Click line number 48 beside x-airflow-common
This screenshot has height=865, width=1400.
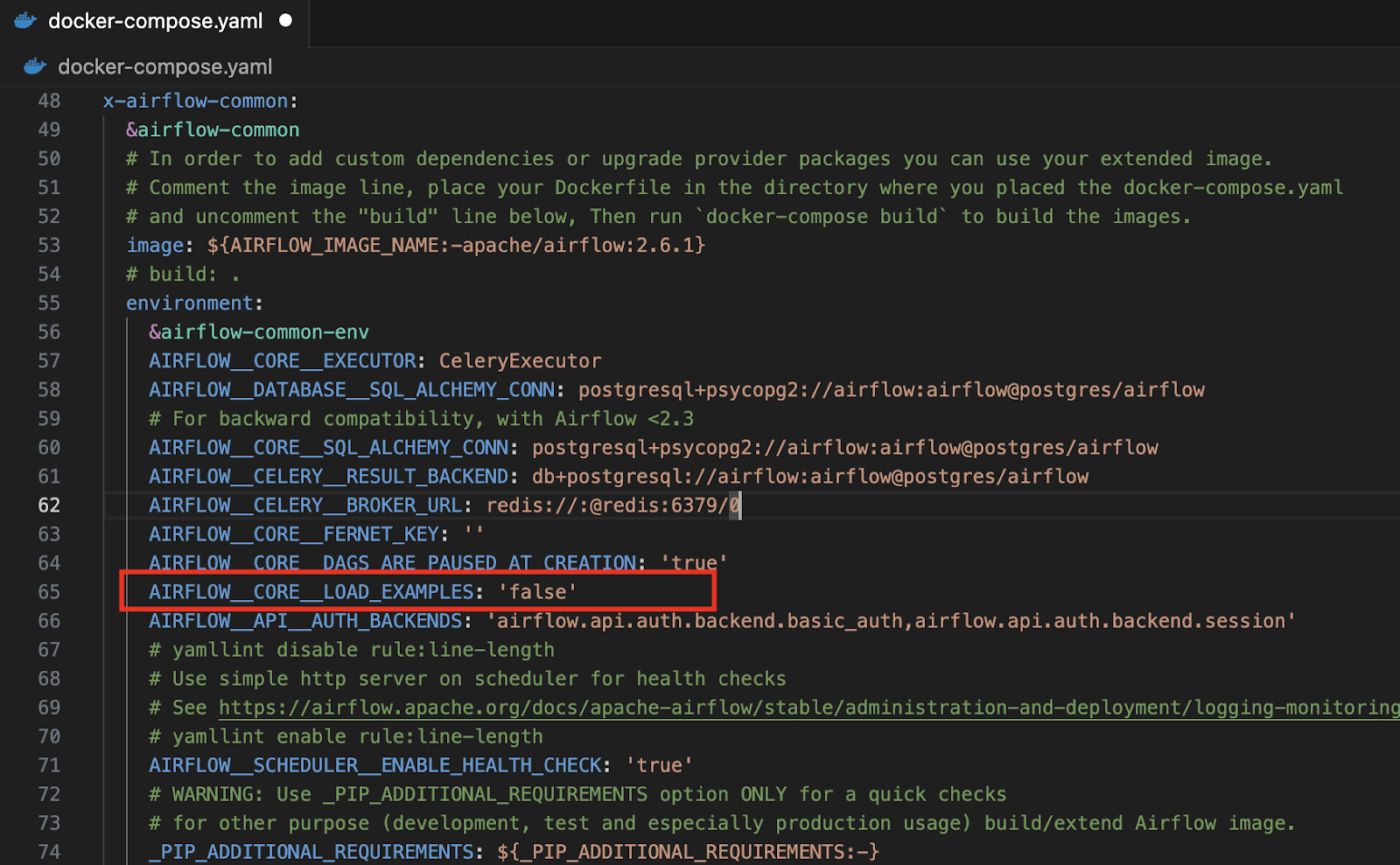(49, 101)
